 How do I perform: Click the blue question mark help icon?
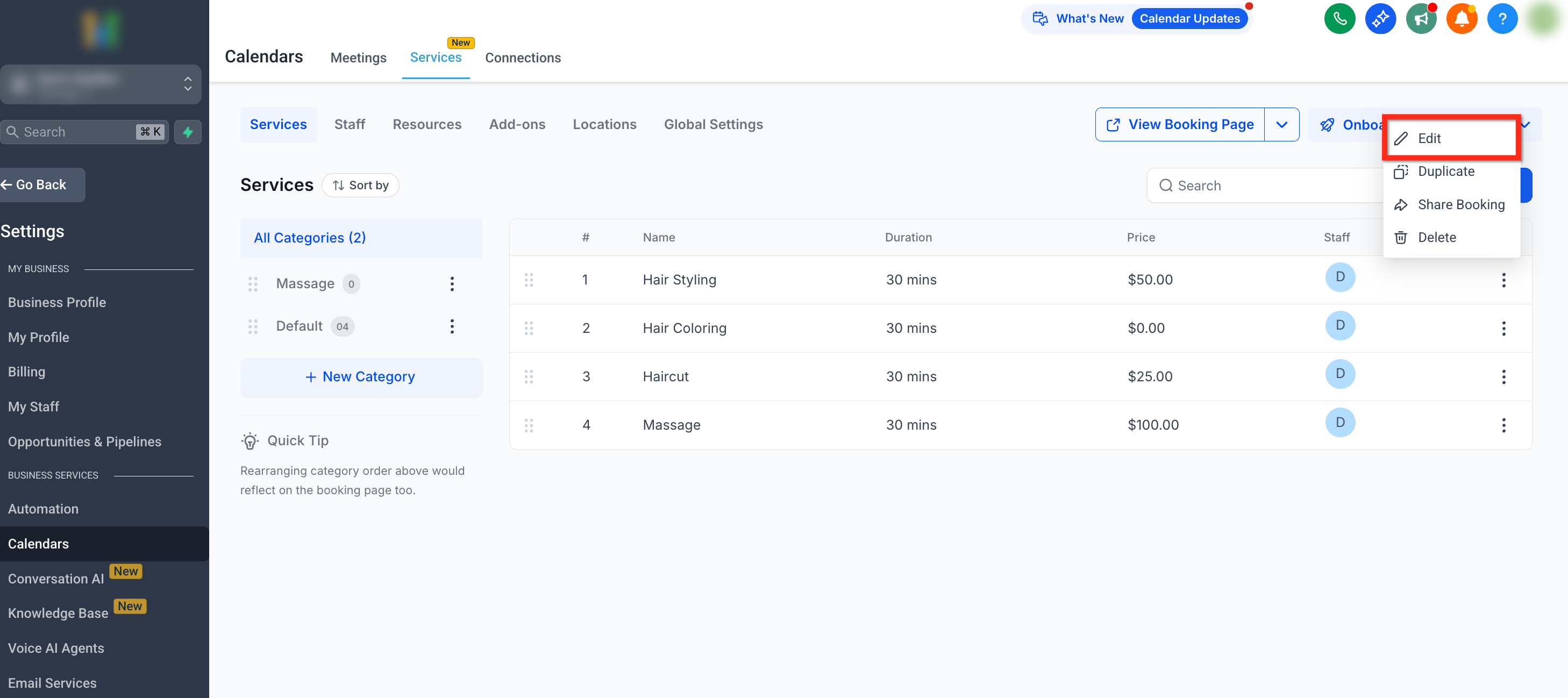(1502, 19)
